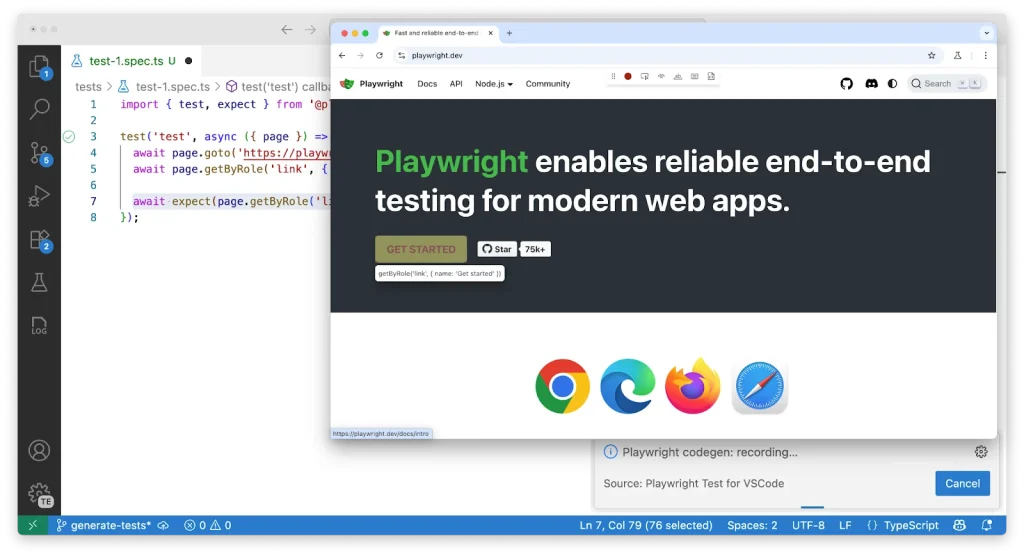Viewport: 1024px width, 557px height.
Task: Click the Search box on Playwright site
Action: [x=946, y=84]
